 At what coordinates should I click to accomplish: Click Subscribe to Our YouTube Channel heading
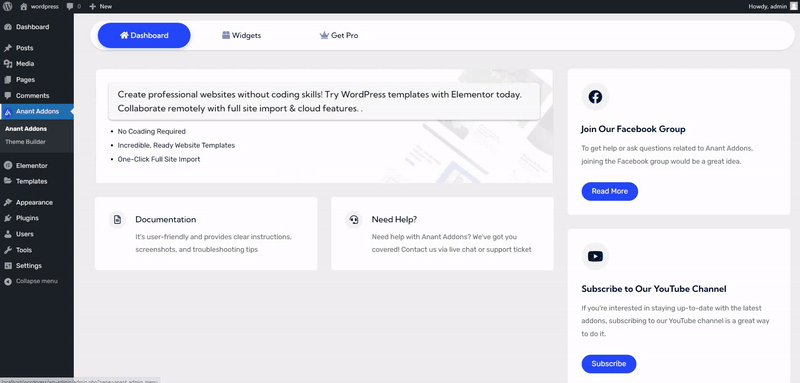[x=654, y=289]
